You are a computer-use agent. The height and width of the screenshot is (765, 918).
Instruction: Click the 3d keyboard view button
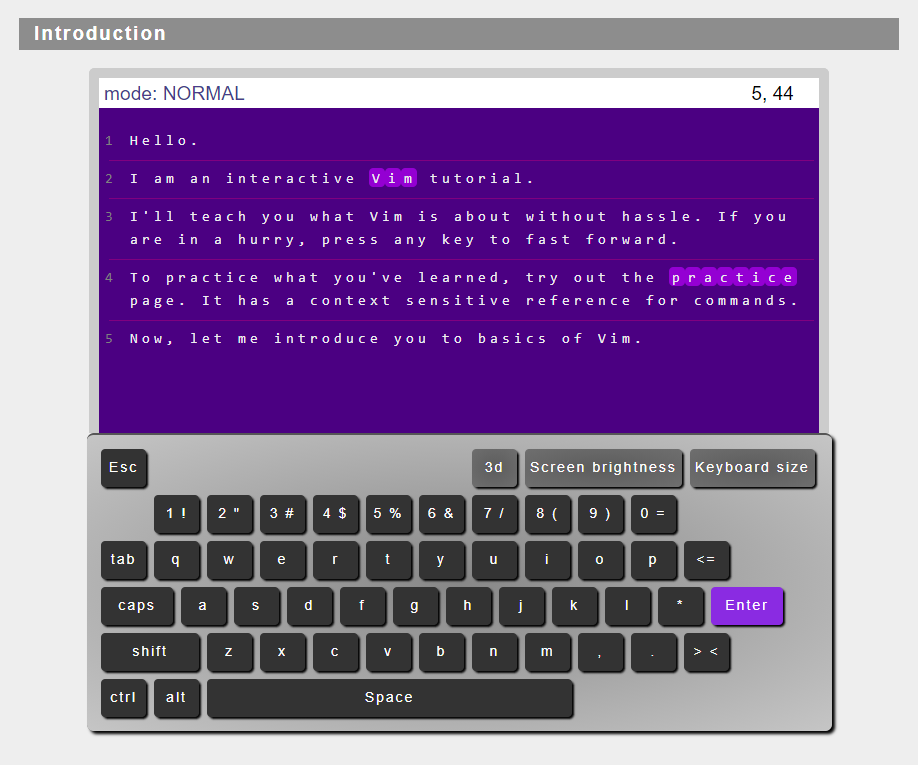(x=494, y=467)
